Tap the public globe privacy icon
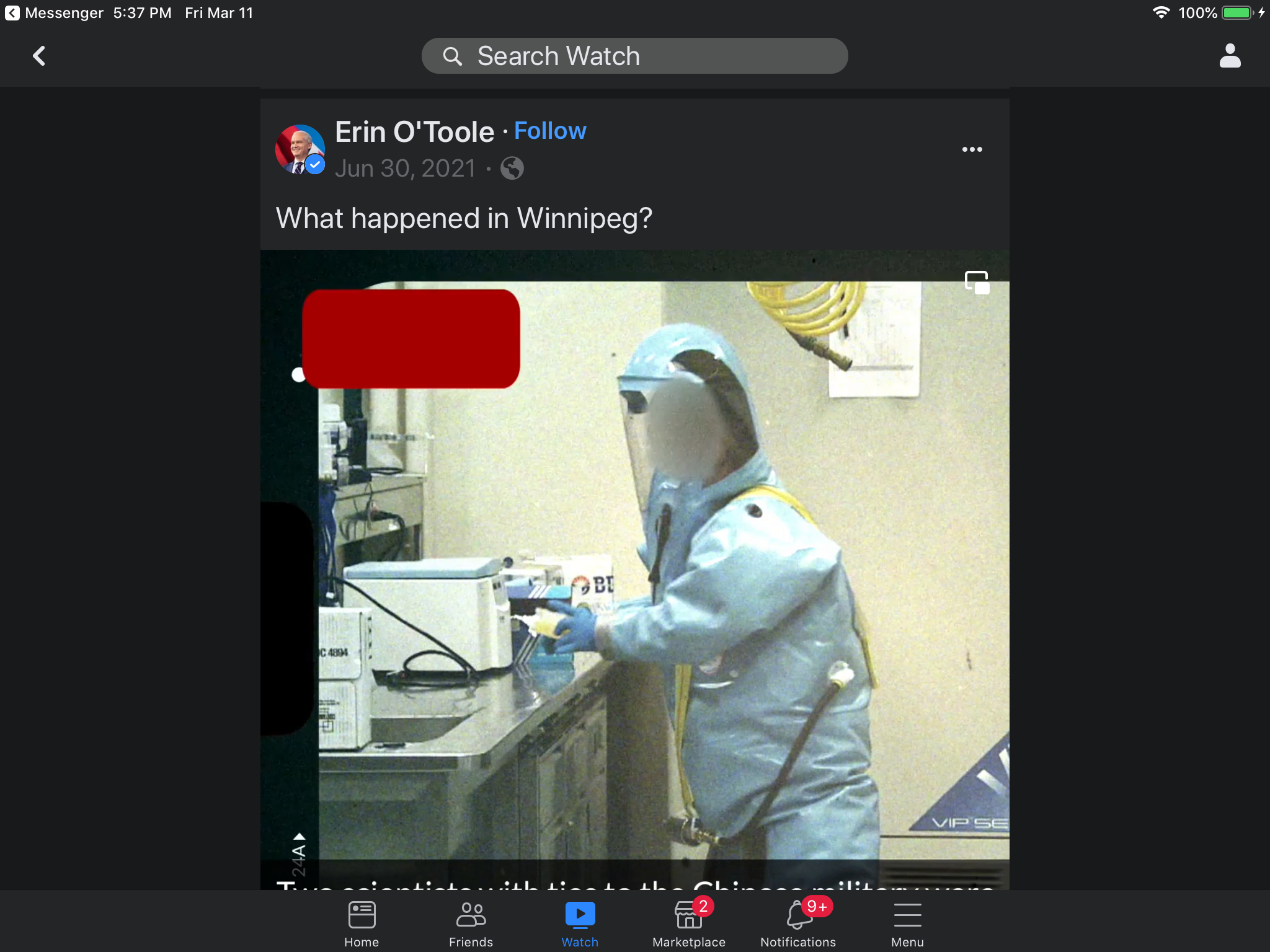Viewport: 1270px width, 952px height. [x=512, y=169]
